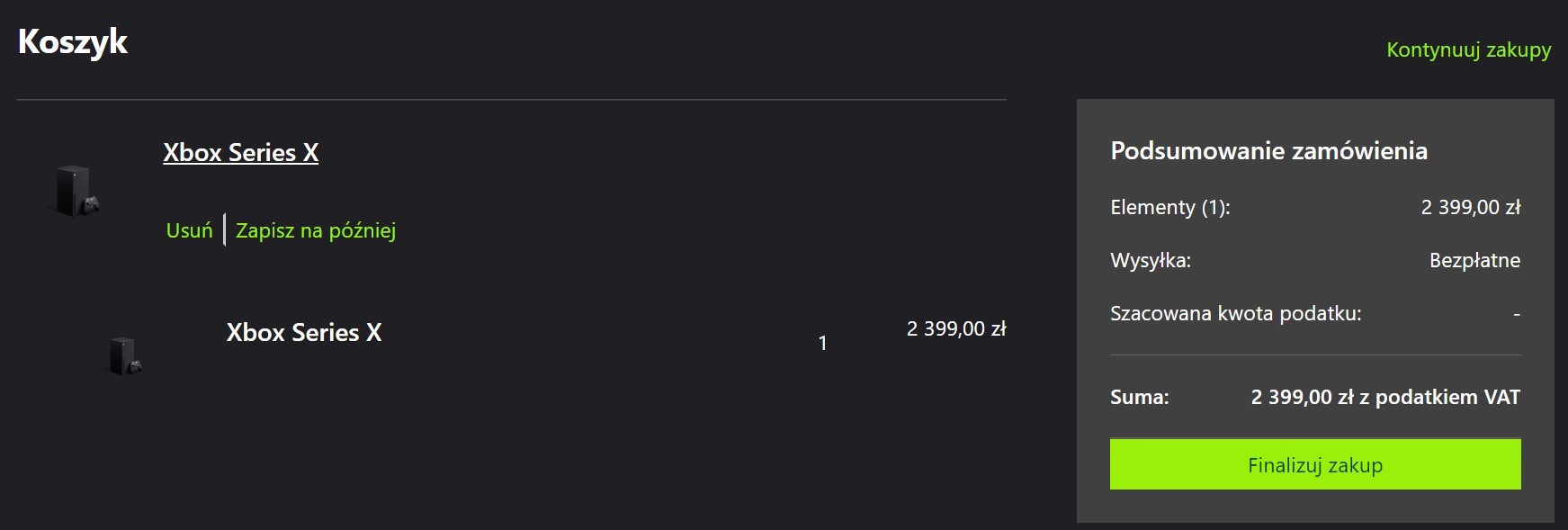The width and height of the screenshot is (1568, 530).
Task: Click the non-underlined Xbox Series X sub-item name
Action: [x=304, y=332]
